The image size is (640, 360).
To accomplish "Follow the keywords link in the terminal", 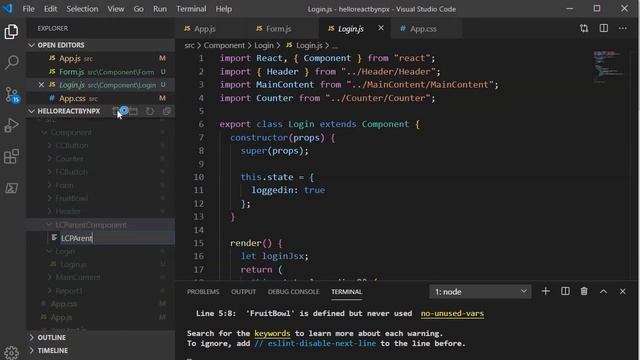I will click(x=272, y=333).
